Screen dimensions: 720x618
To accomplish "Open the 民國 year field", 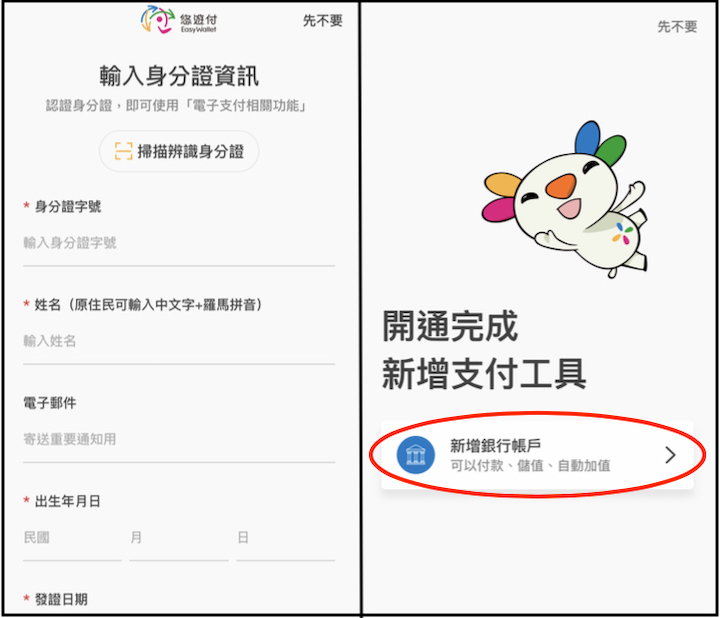I will pyautogui.click(x=72, y=538).
